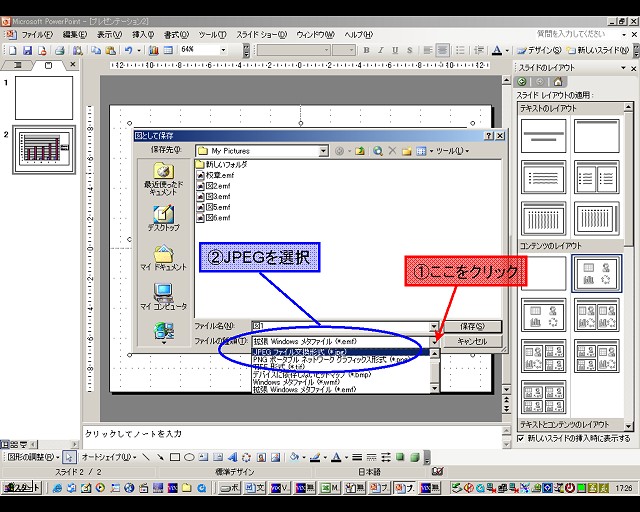The image size is (640, 512).
Task: Click the Paste clipboard icon
Action: [x=110, y=50]
